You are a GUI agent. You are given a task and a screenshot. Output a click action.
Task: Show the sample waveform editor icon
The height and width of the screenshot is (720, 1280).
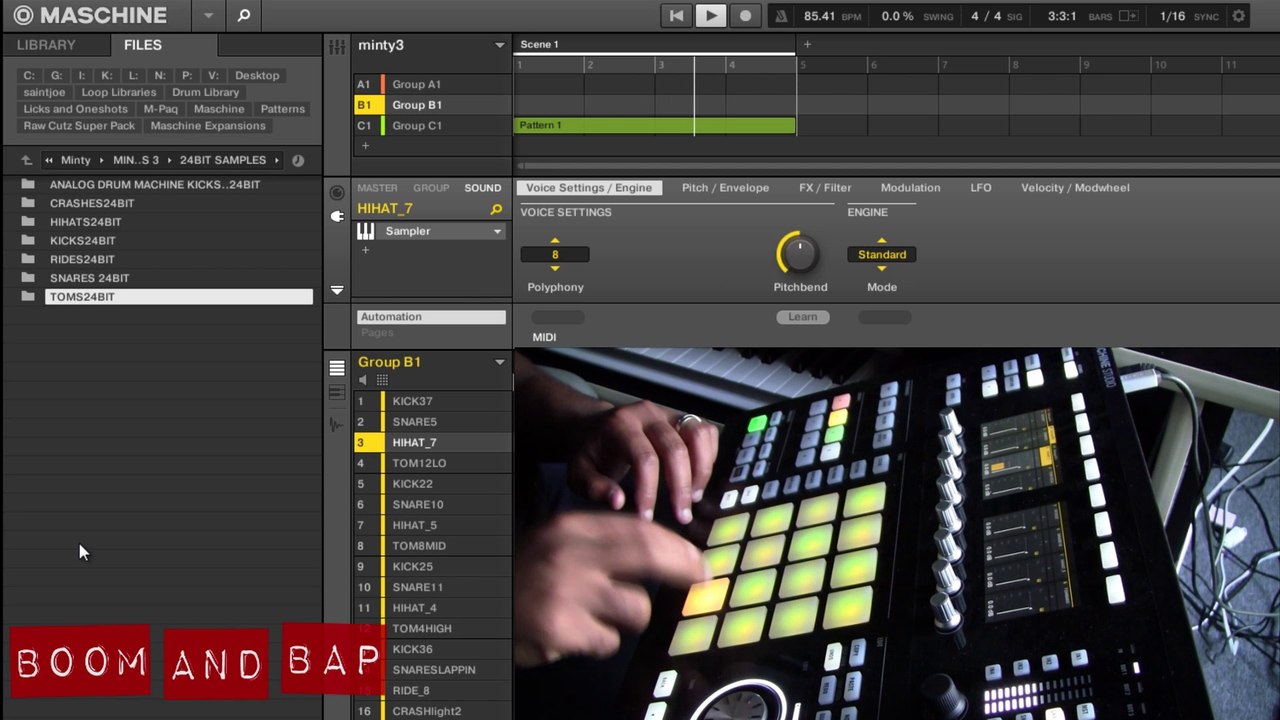click(x=337, y=425)
